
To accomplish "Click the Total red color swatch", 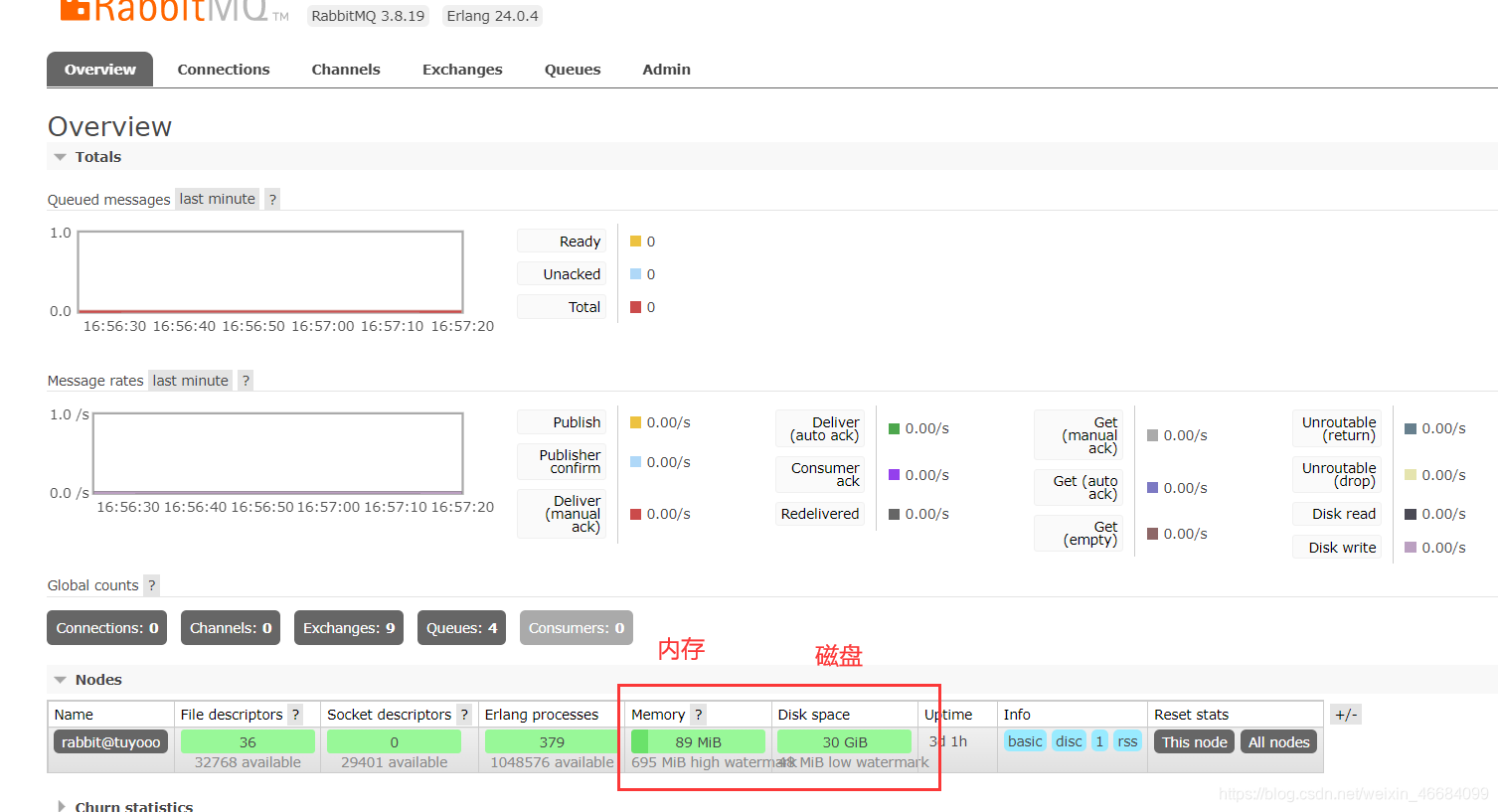I will click(x=636, y=307).
